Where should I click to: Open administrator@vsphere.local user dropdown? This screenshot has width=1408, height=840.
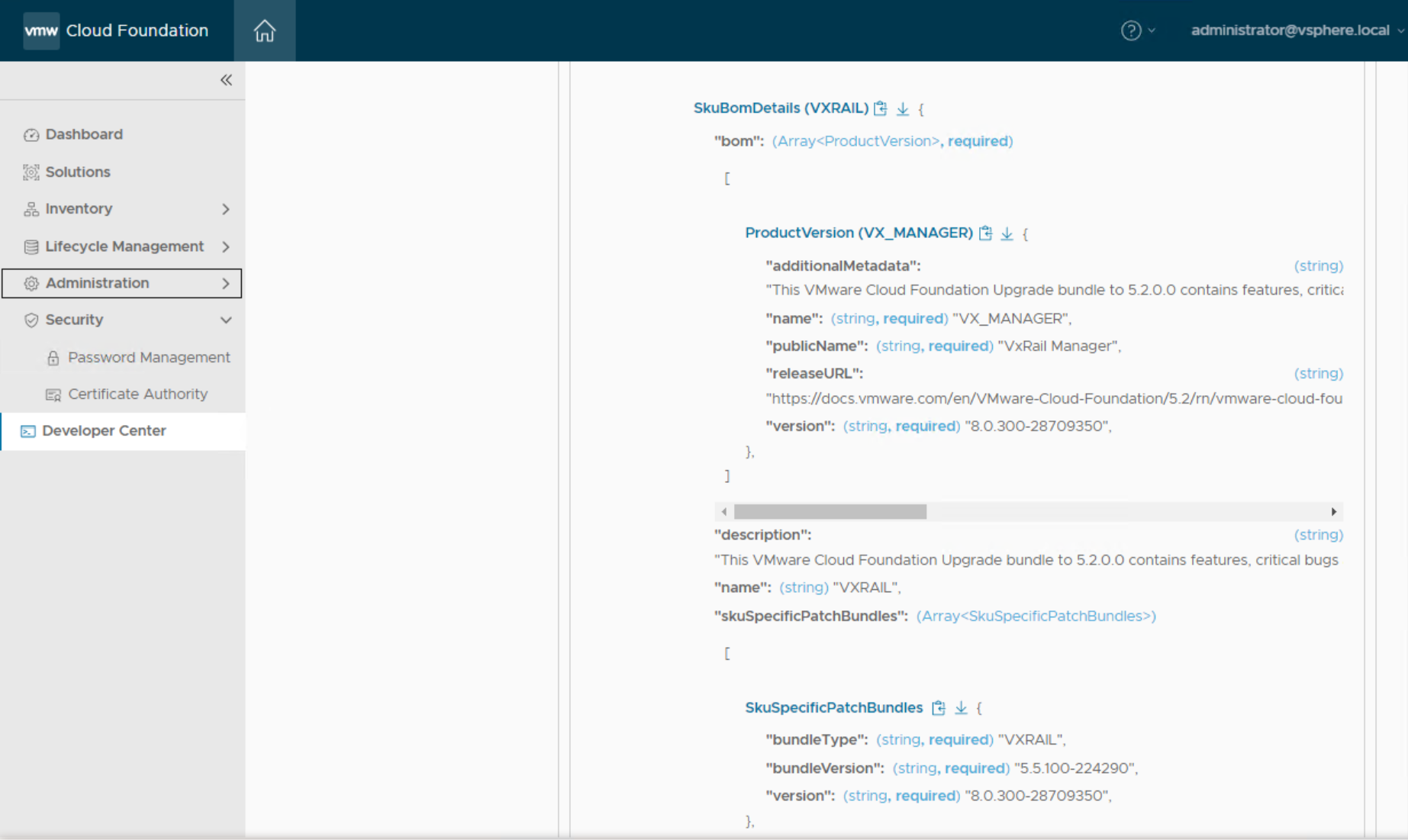[1296, 31]
